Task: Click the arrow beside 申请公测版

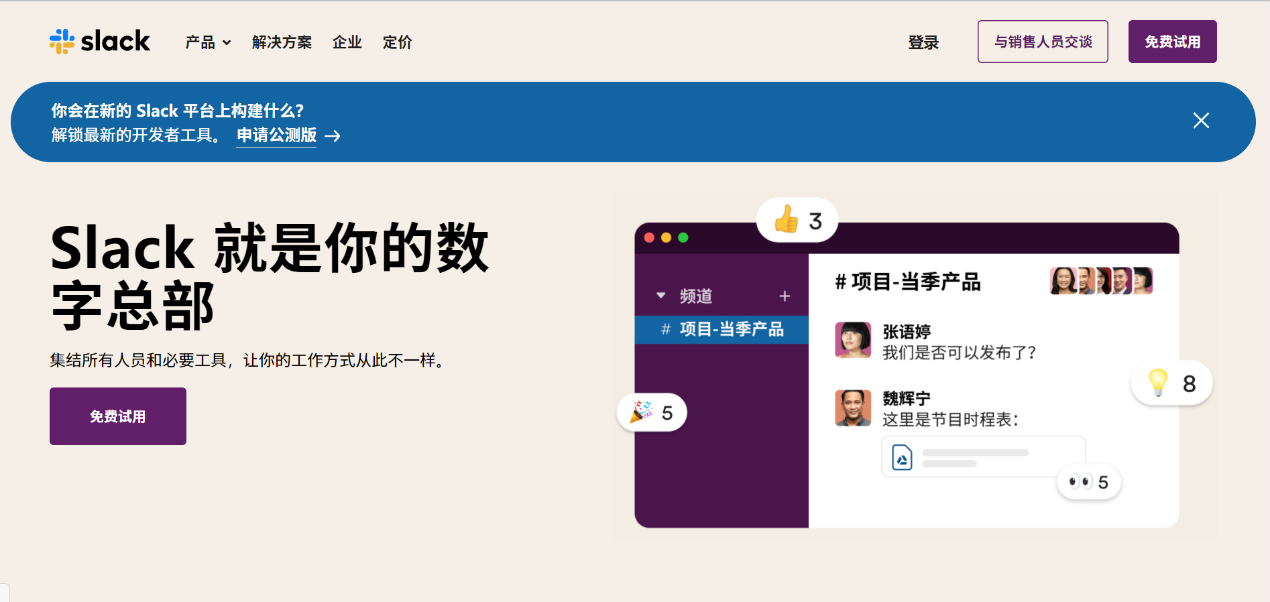Action: pos(333,136)
